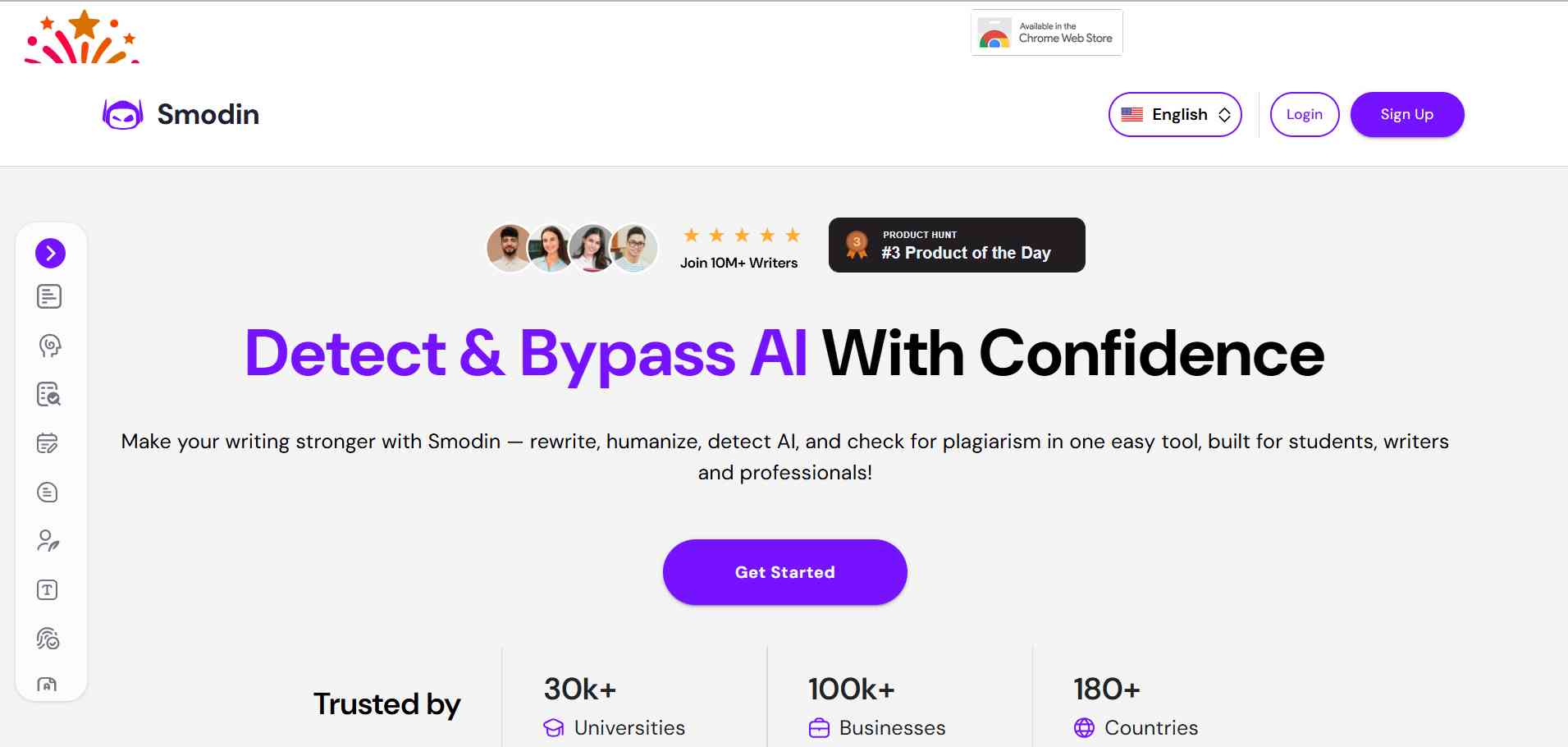Click the calendar with pencil sidebar icon
1568x747 pixels.
[48, 443]
